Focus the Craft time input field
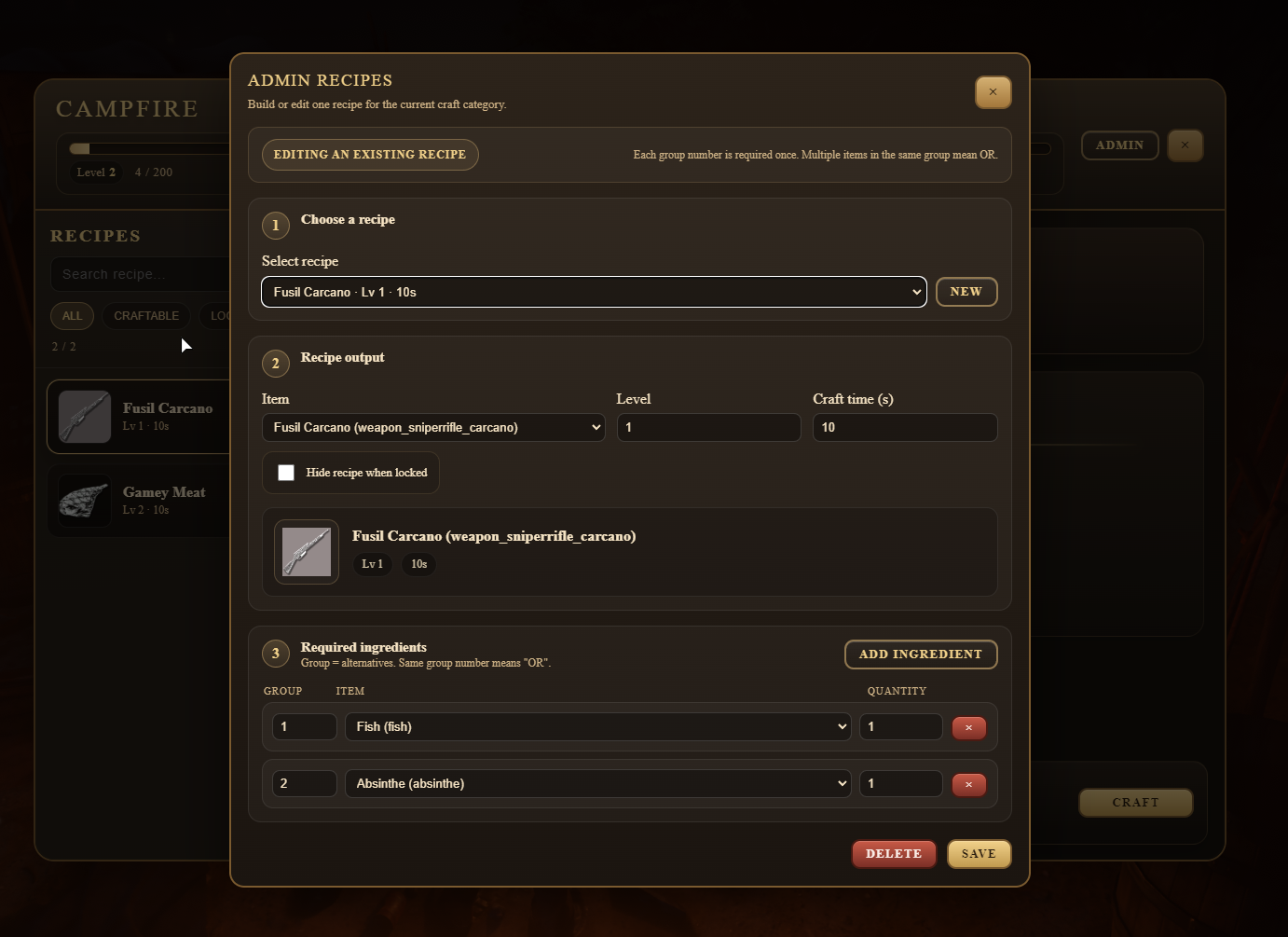This screenshot has height=937, width=1288. point(905,427)
